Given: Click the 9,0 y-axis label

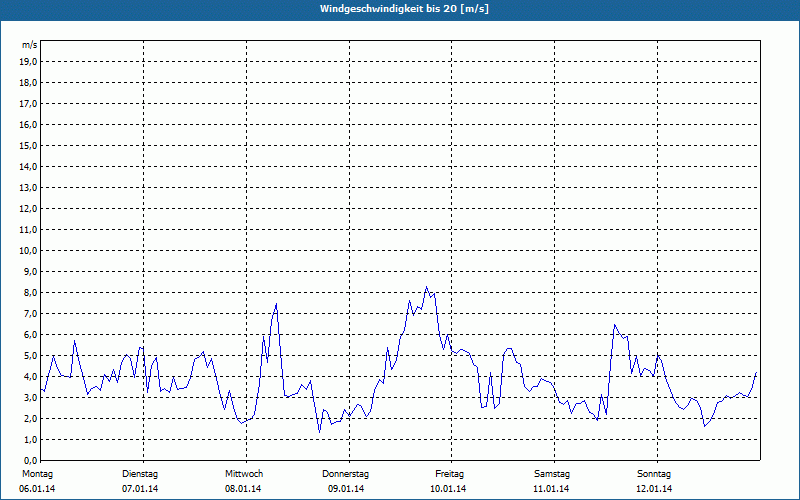Looking at the screenshot, I should tap(30, 271).
